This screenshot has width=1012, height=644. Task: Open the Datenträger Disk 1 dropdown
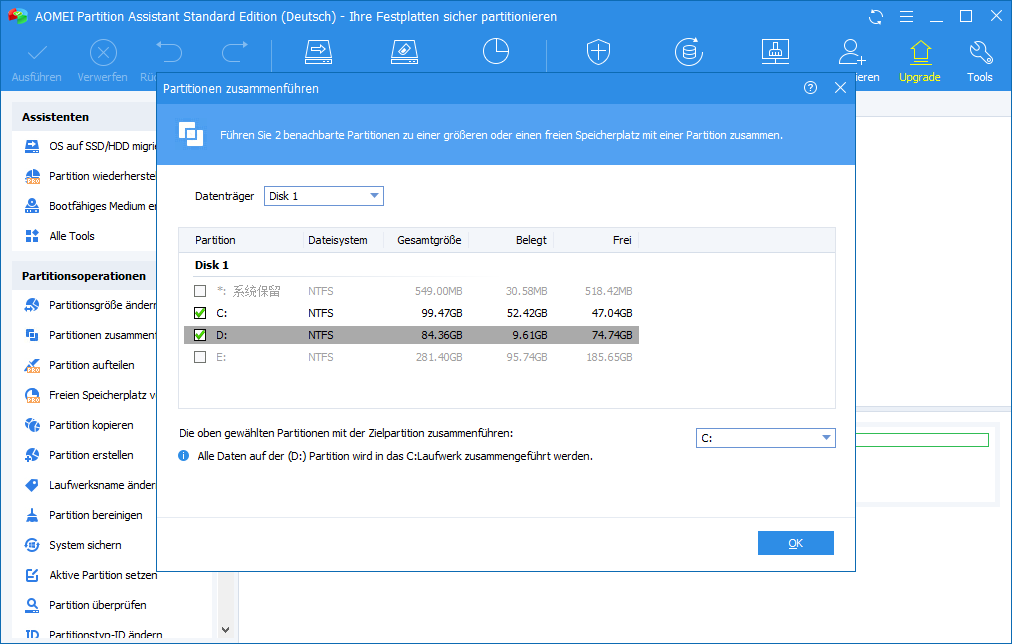[x=323, y=196]
